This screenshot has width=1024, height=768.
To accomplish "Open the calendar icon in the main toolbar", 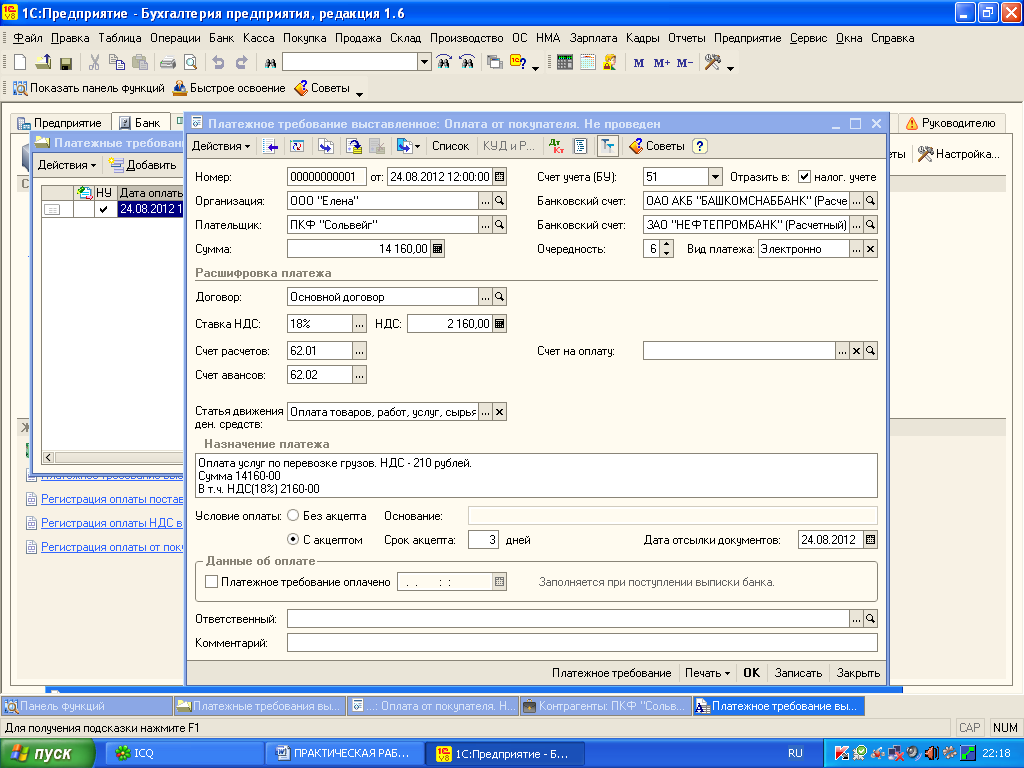I will tap(588, 63).
